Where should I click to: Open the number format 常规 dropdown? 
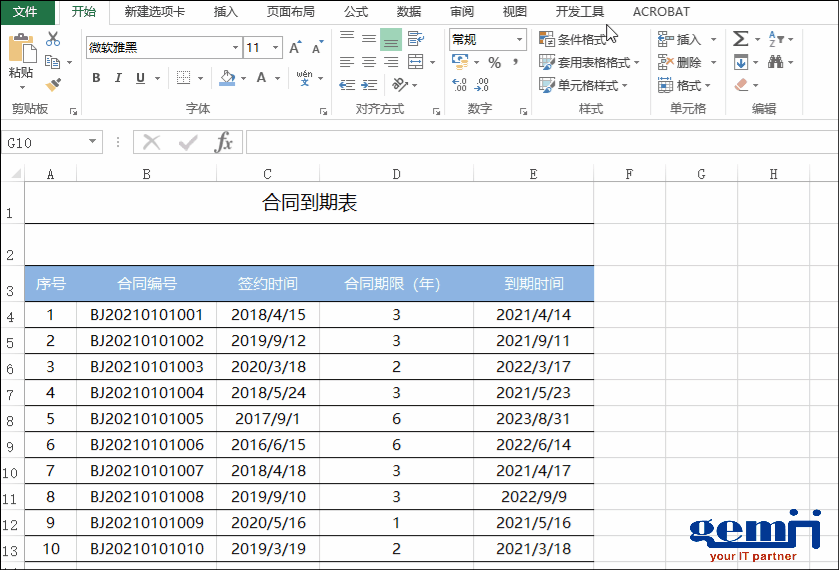point(519,39)
